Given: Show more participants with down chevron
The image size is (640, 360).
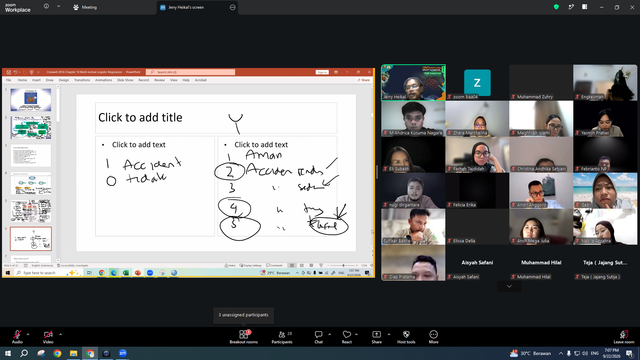Looking at the screenshot, I should click(509, 286).
